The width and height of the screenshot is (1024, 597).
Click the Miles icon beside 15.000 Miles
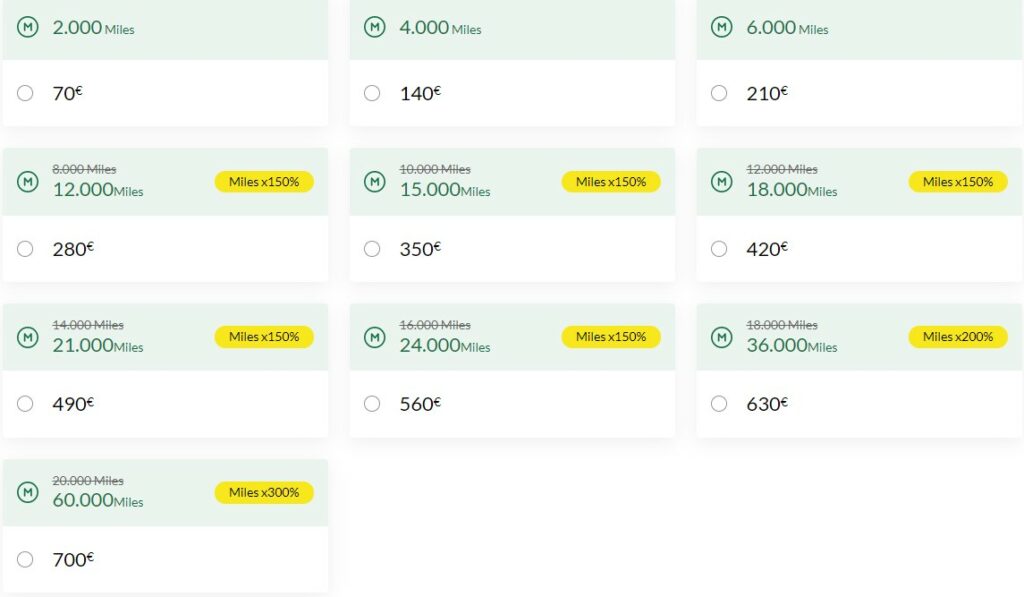(x=374, y=182)
